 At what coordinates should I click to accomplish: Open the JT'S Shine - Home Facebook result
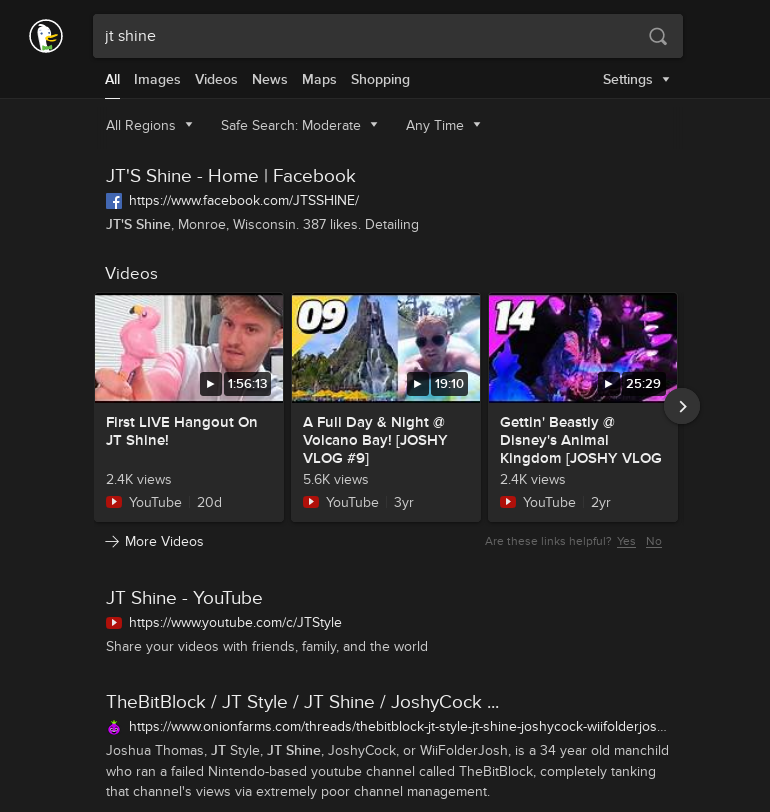(x=231, y=176)
